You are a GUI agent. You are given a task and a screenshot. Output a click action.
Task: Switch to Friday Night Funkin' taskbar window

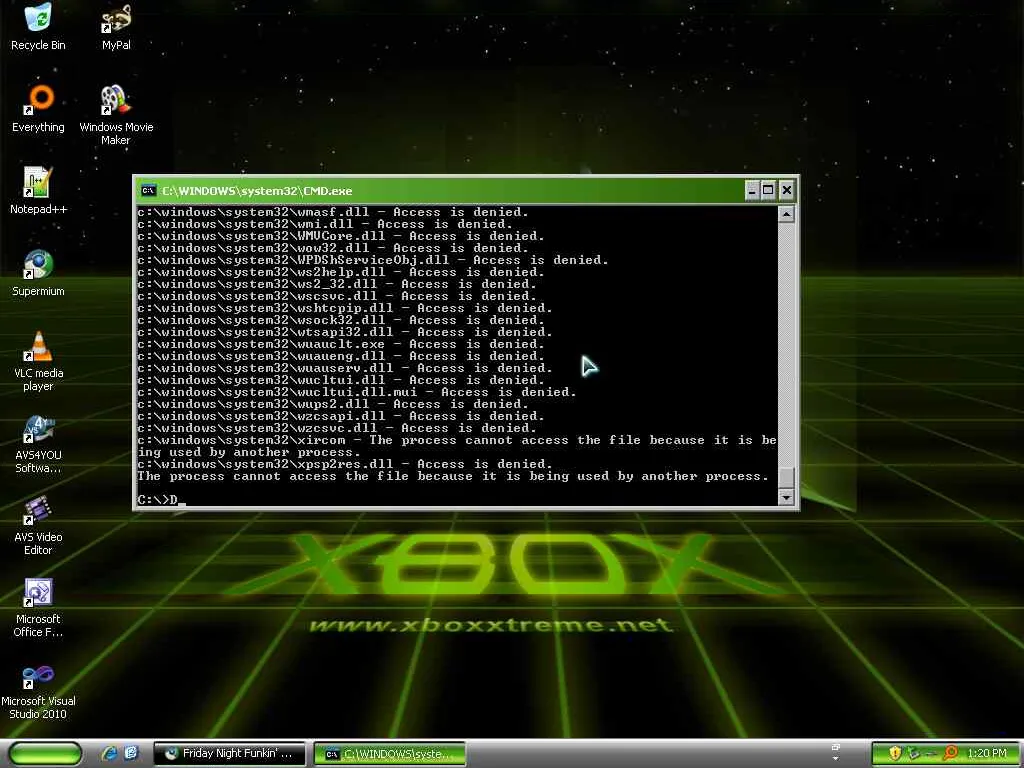coord(229,754)
